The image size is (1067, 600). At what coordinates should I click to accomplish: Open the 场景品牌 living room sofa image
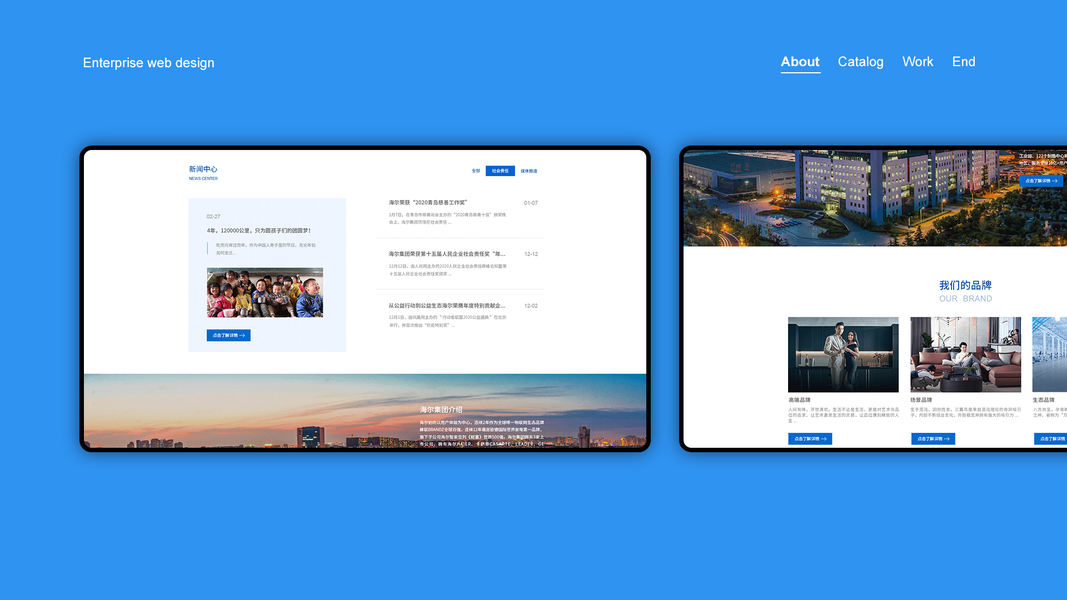pos(966,354)
